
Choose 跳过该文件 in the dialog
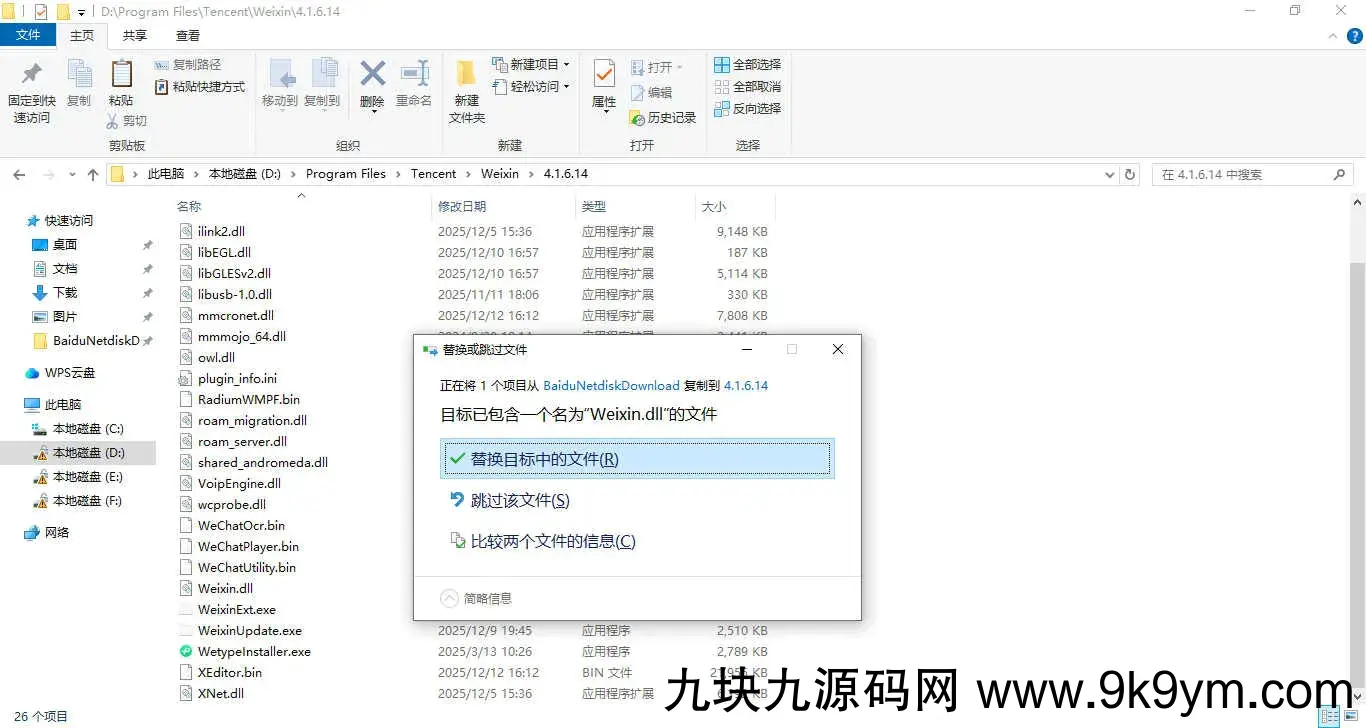pyautogui.click(x=520, y=500)
